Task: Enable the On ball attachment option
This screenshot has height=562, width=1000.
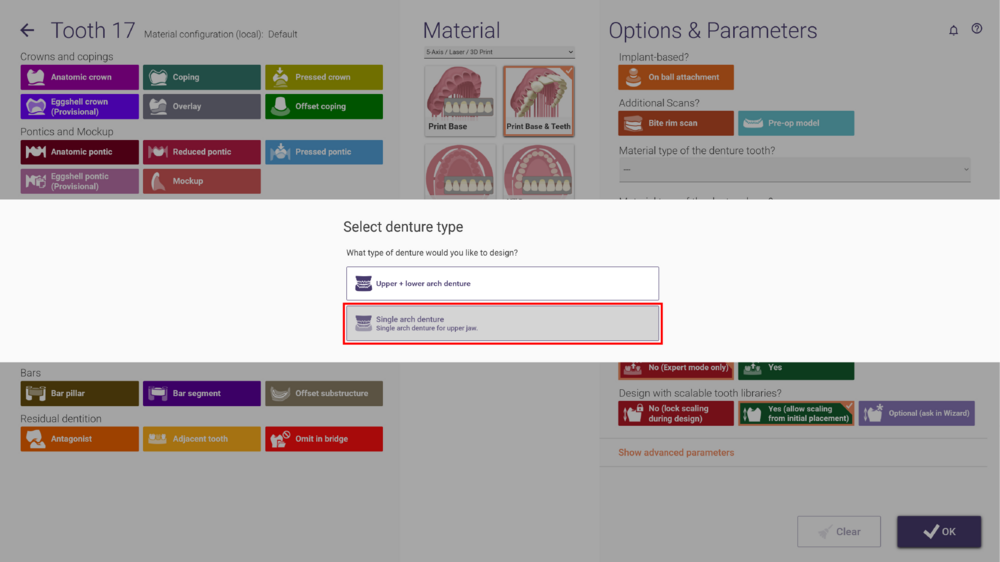Action: (675, 77)
